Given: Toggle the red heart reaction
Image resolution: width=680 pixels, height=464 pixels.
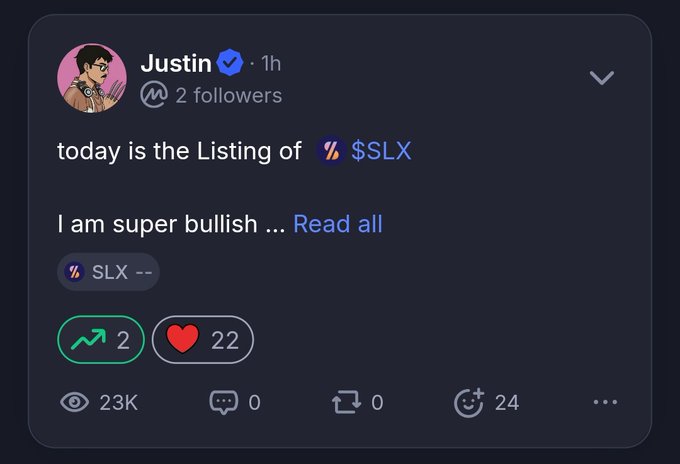Looking at the screenshot, I should click(x=203, y=340).
